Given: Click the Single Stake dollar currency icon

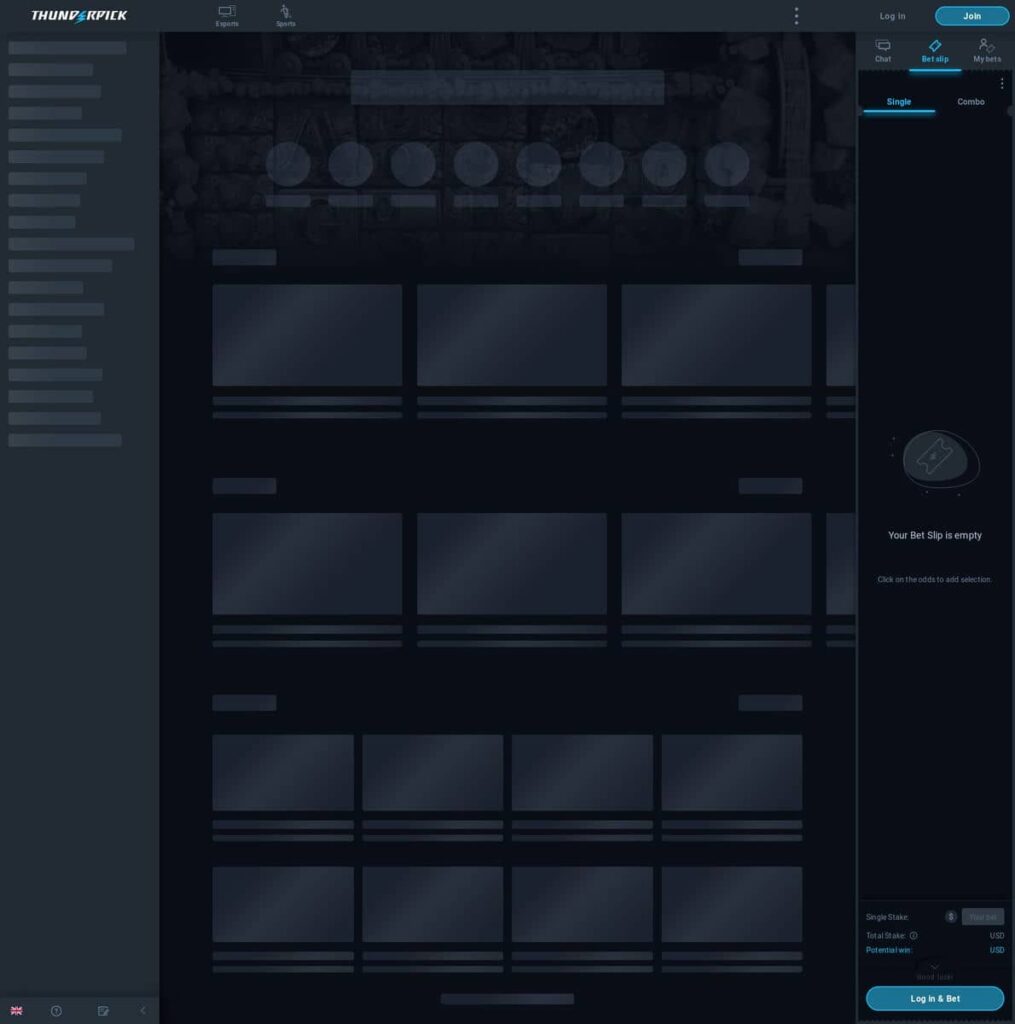Looking at the screenshot, I should coord(951,917).
